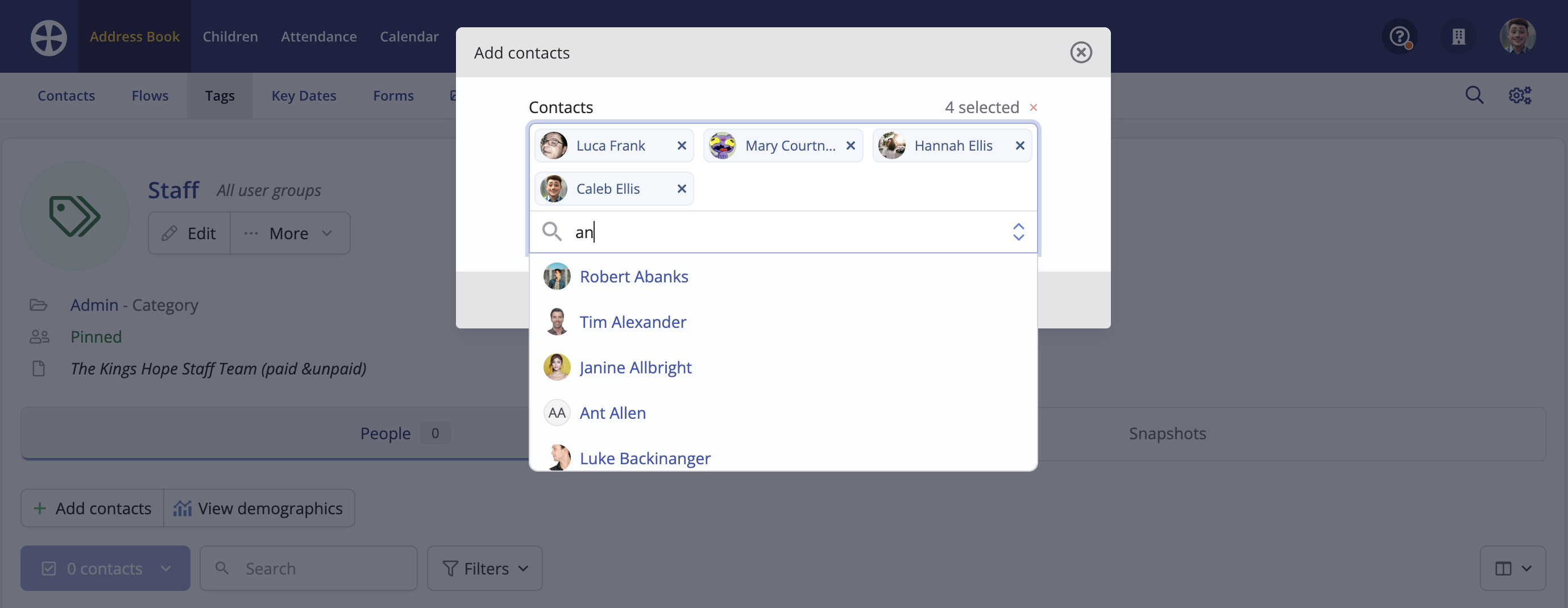Click the ChurchSuite logo icon

(x=49, y=37)
